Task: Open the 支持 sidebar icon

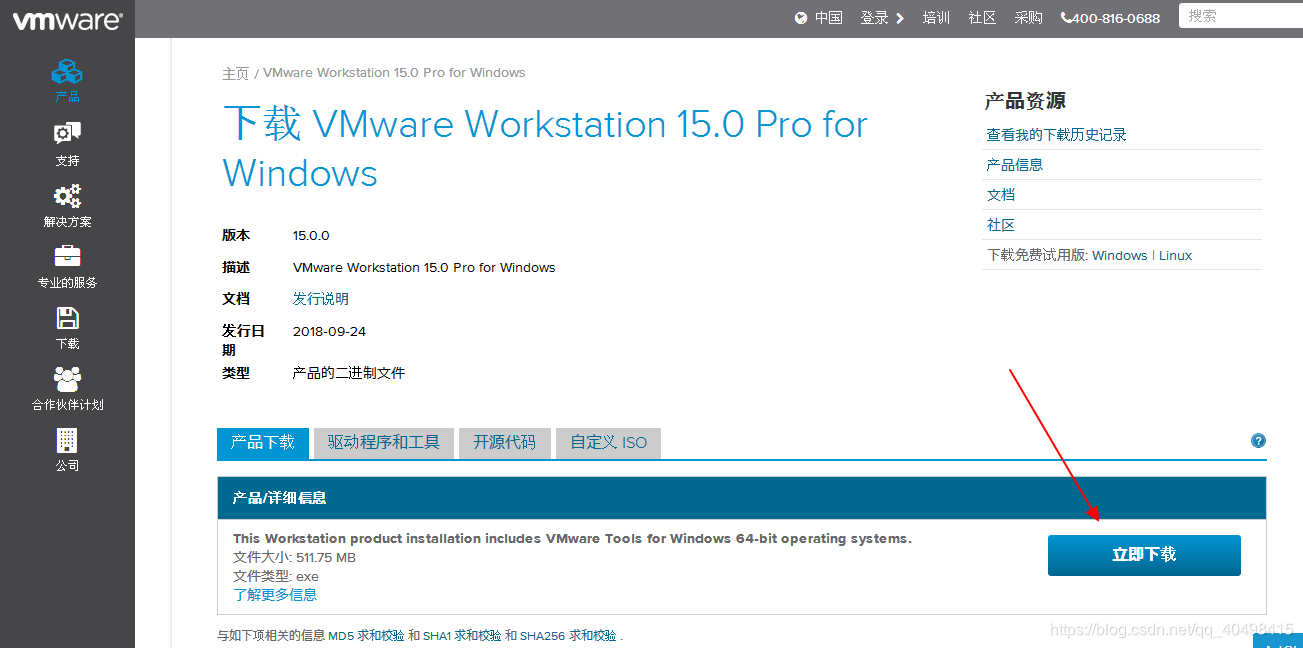Action: pos(67,134)
